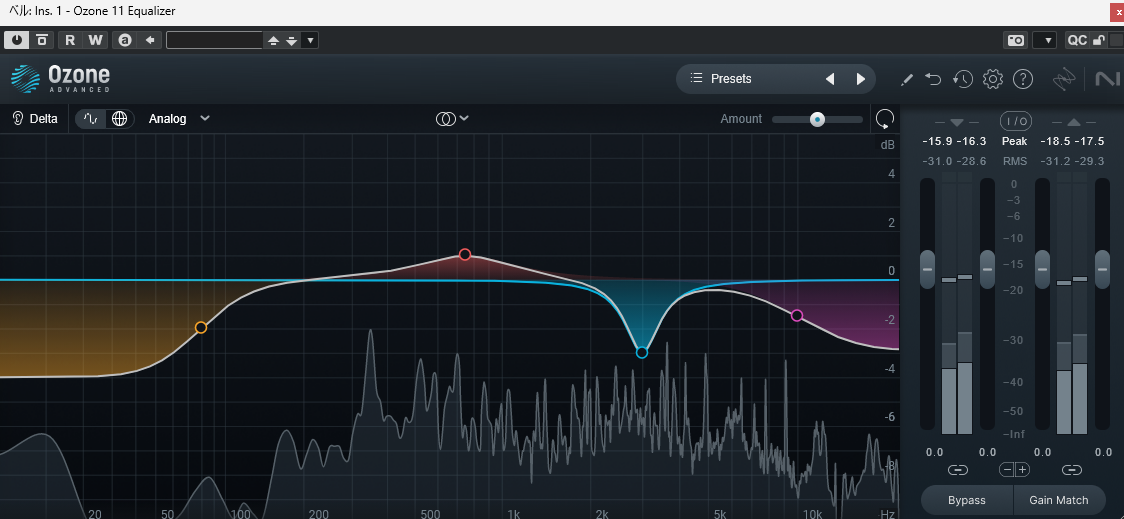Image resolution: width=1124 pixels, height=519 pixels.
Task: Click the Native Instruments logo
Action: (x=1108, y=79)
